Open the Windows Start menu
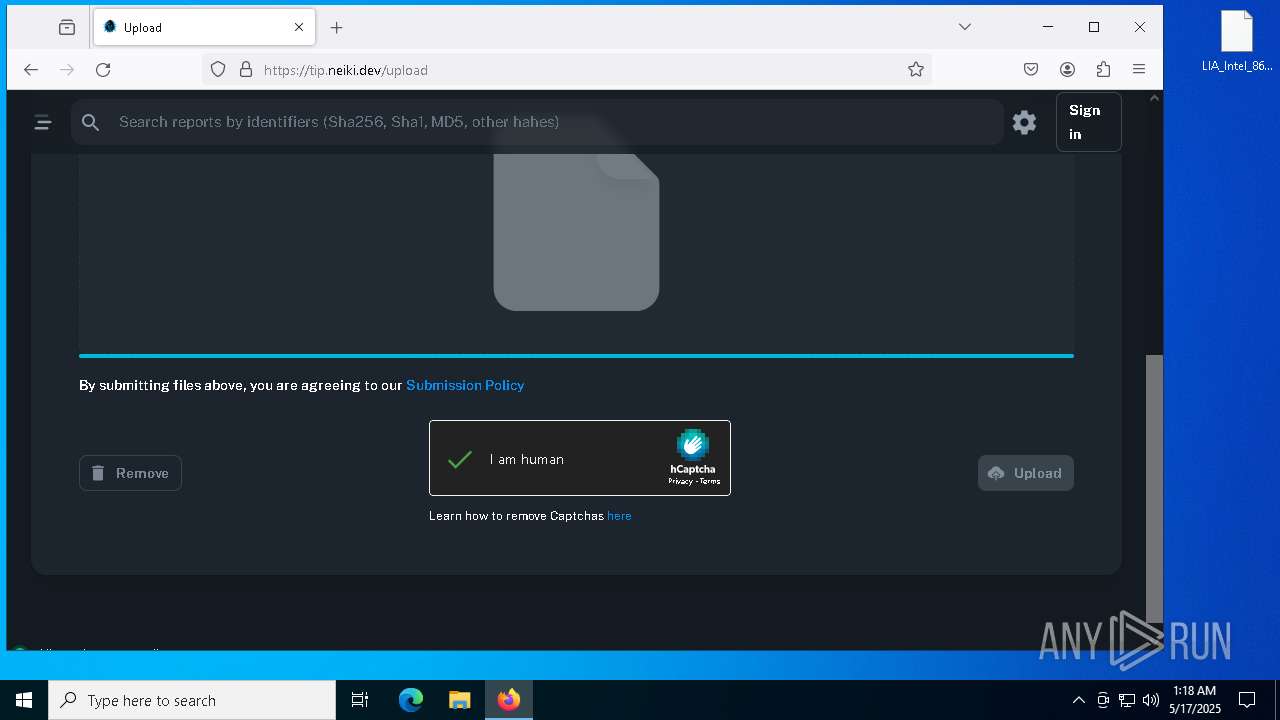1280x720 pixels. (24, 700)
